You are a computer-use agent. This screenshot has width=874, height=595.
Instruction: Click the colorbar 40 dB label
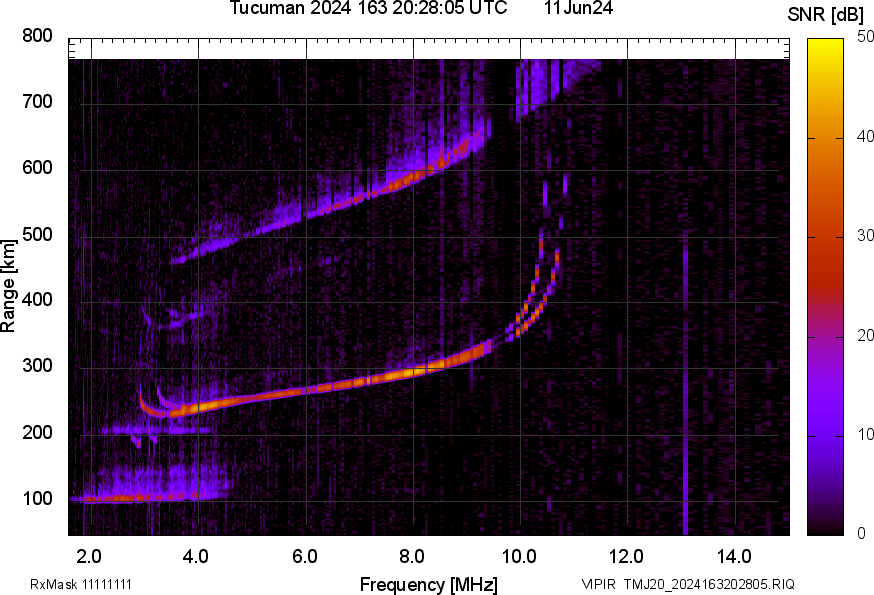pos(865,137)
